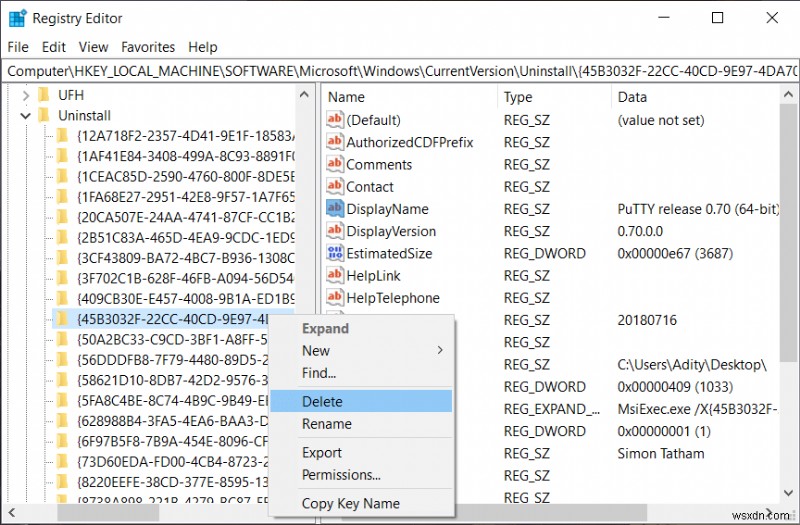Choose Copy Key Name in context menu

click(361, 504)
